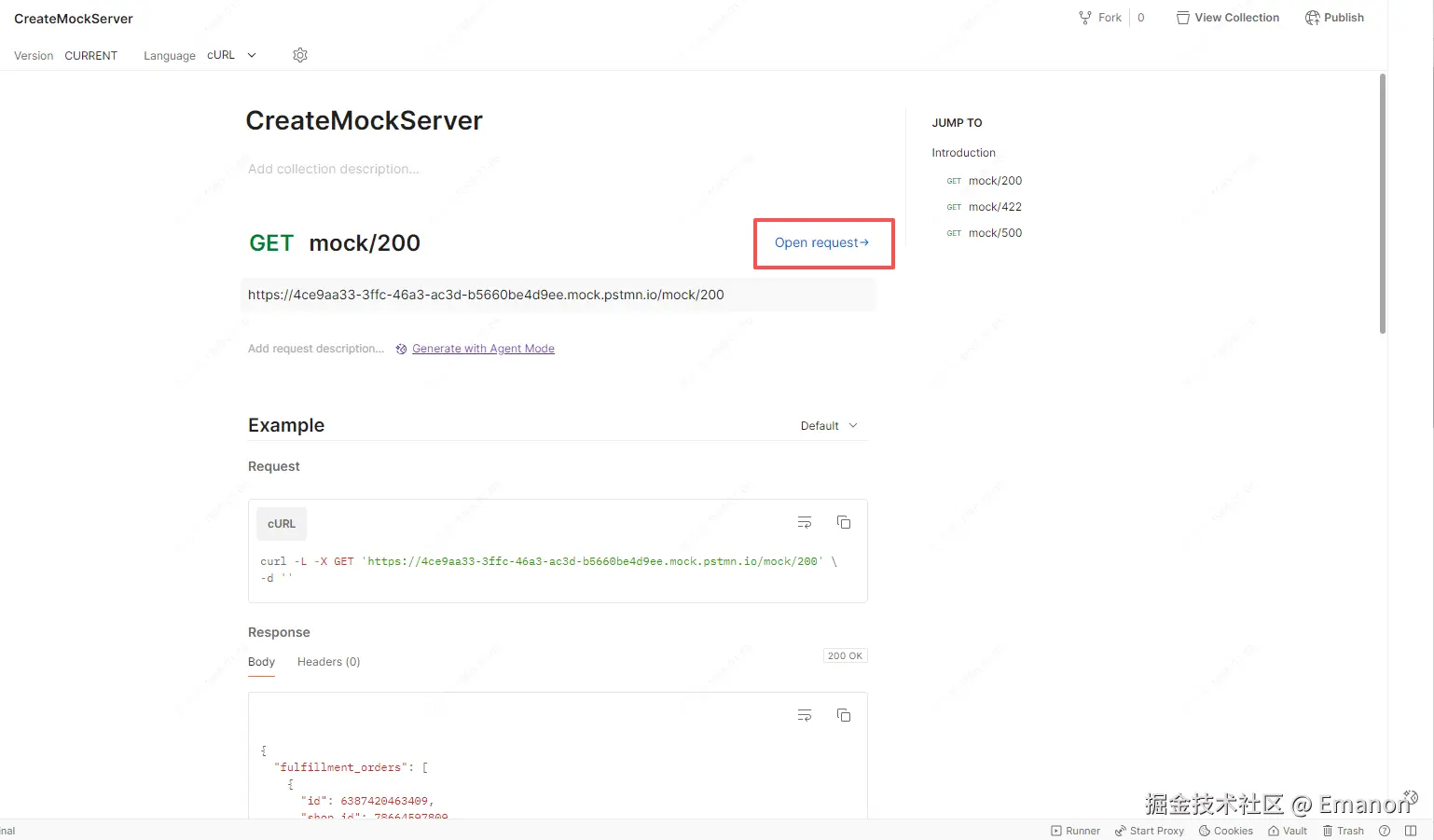Image resolution: width=1434 pixels, height=840 pixels.
Task: Switch to the Headers (0) tab
Action: click(328, 662)
